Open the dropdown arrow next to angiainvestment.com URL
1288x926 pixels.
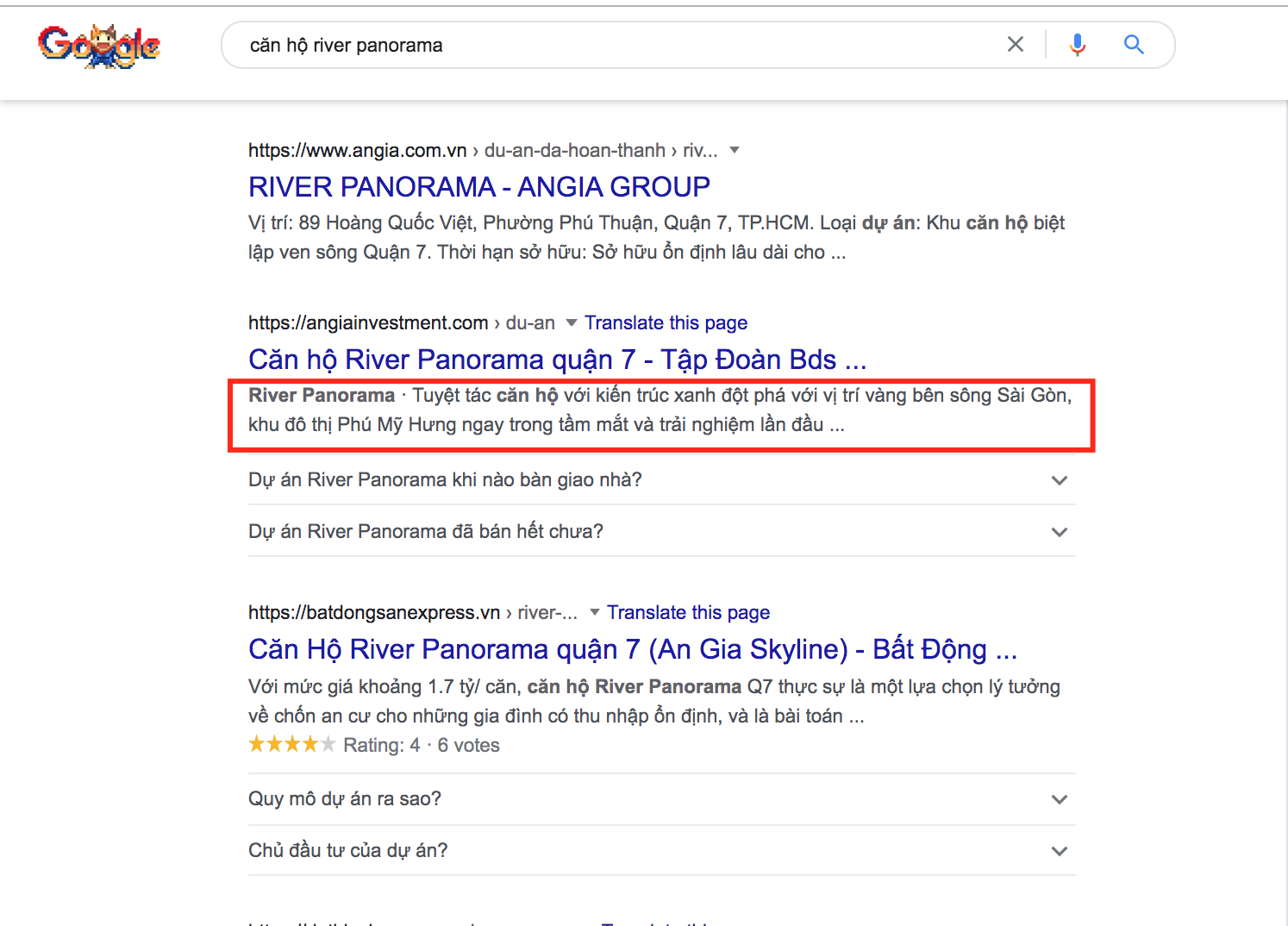pyautogui.click(x=571, y=323)
